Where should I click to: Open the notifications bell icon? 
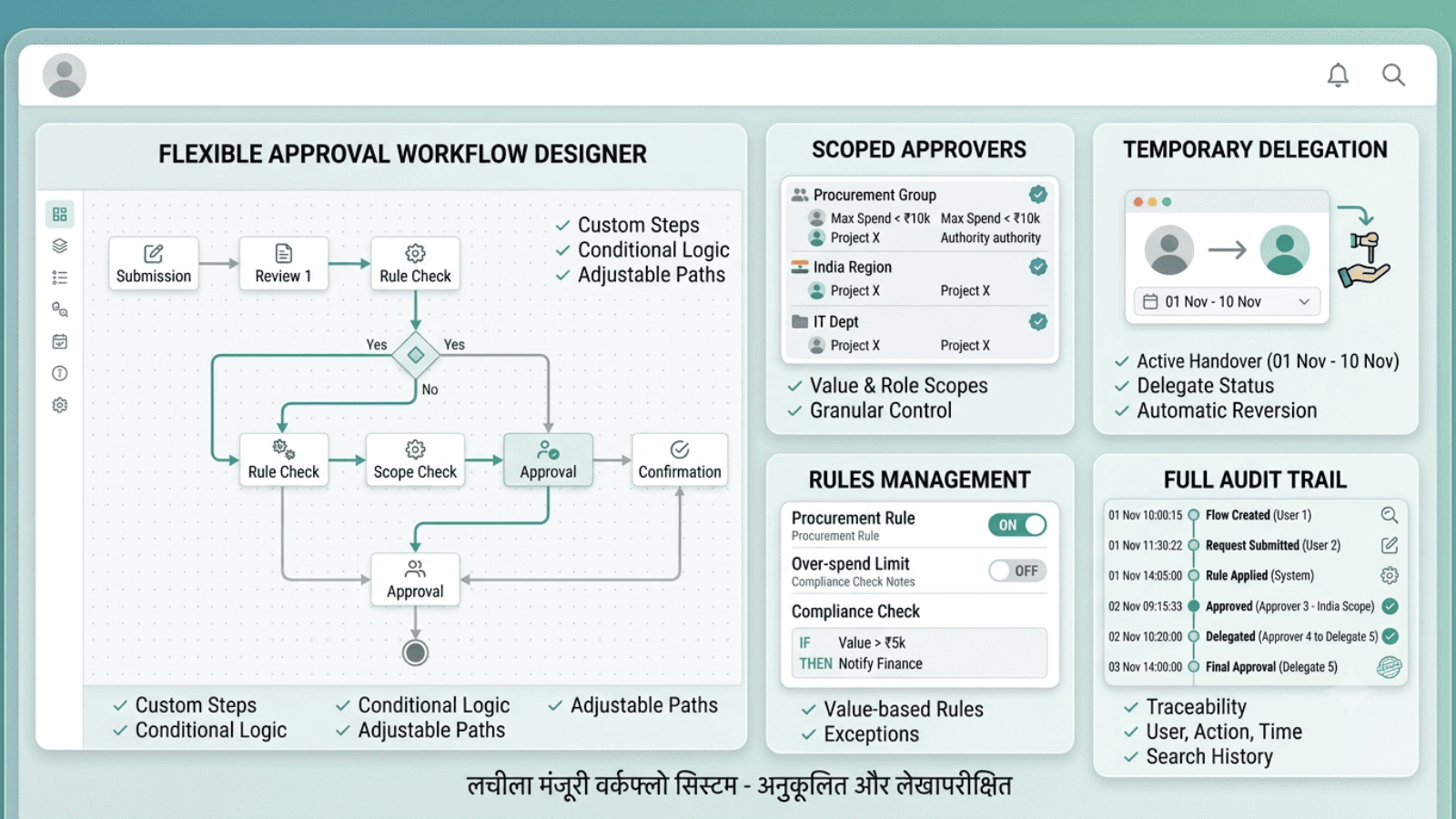[1338, 75]
